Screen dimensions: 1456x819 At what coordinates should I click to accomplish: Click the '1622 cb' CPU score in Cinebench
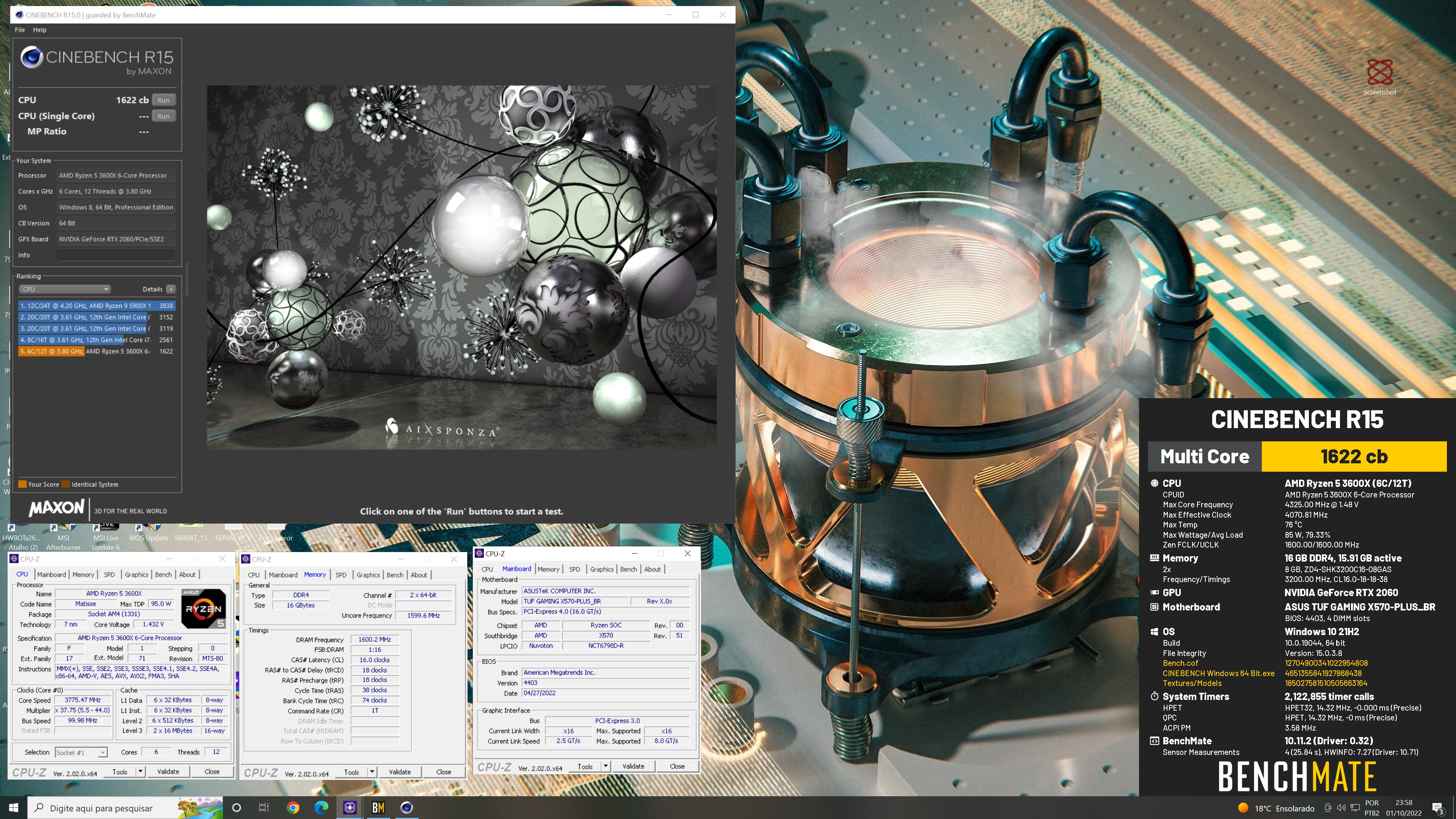132,100
